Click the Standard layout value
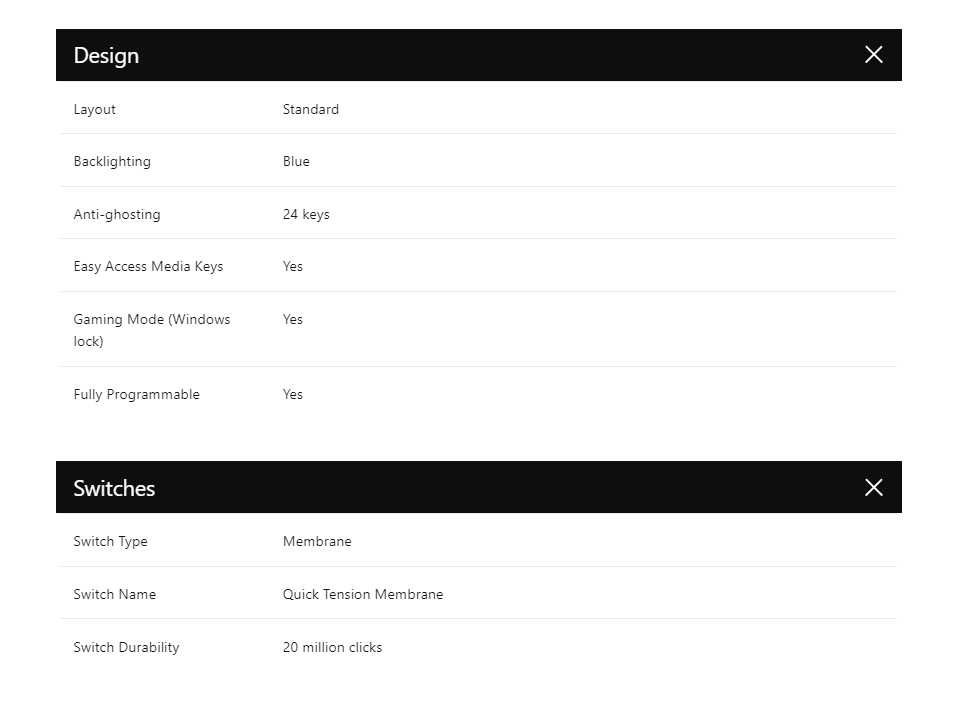Screen dimensions: 960x720 point(311,109)
